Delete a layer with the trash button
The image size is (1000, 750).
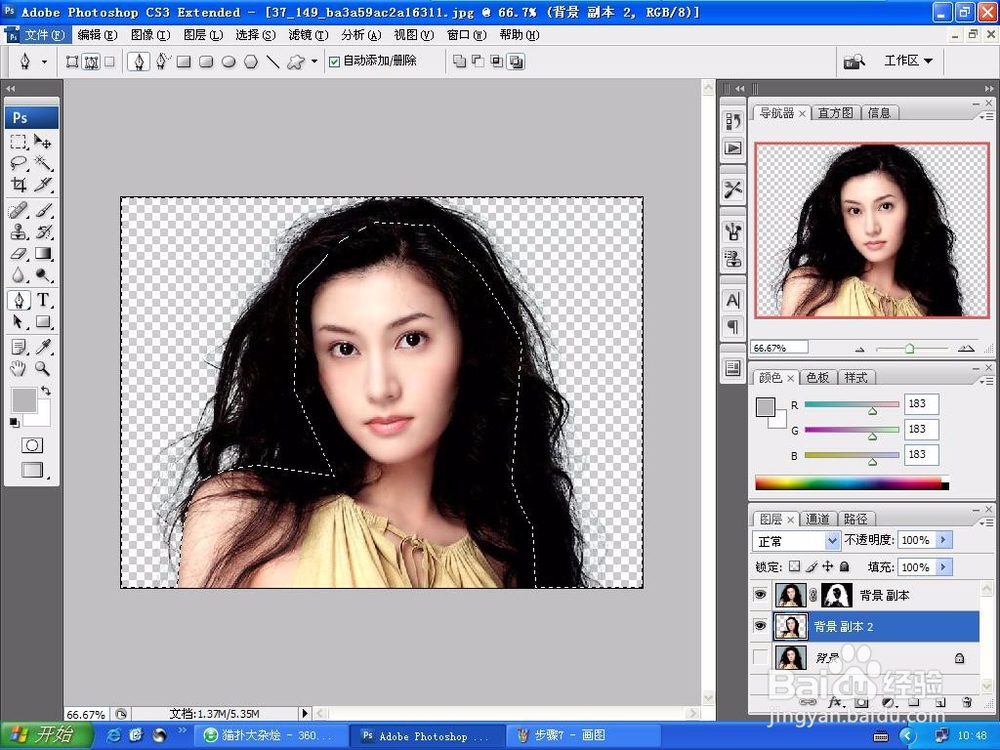tap(966, 703)
